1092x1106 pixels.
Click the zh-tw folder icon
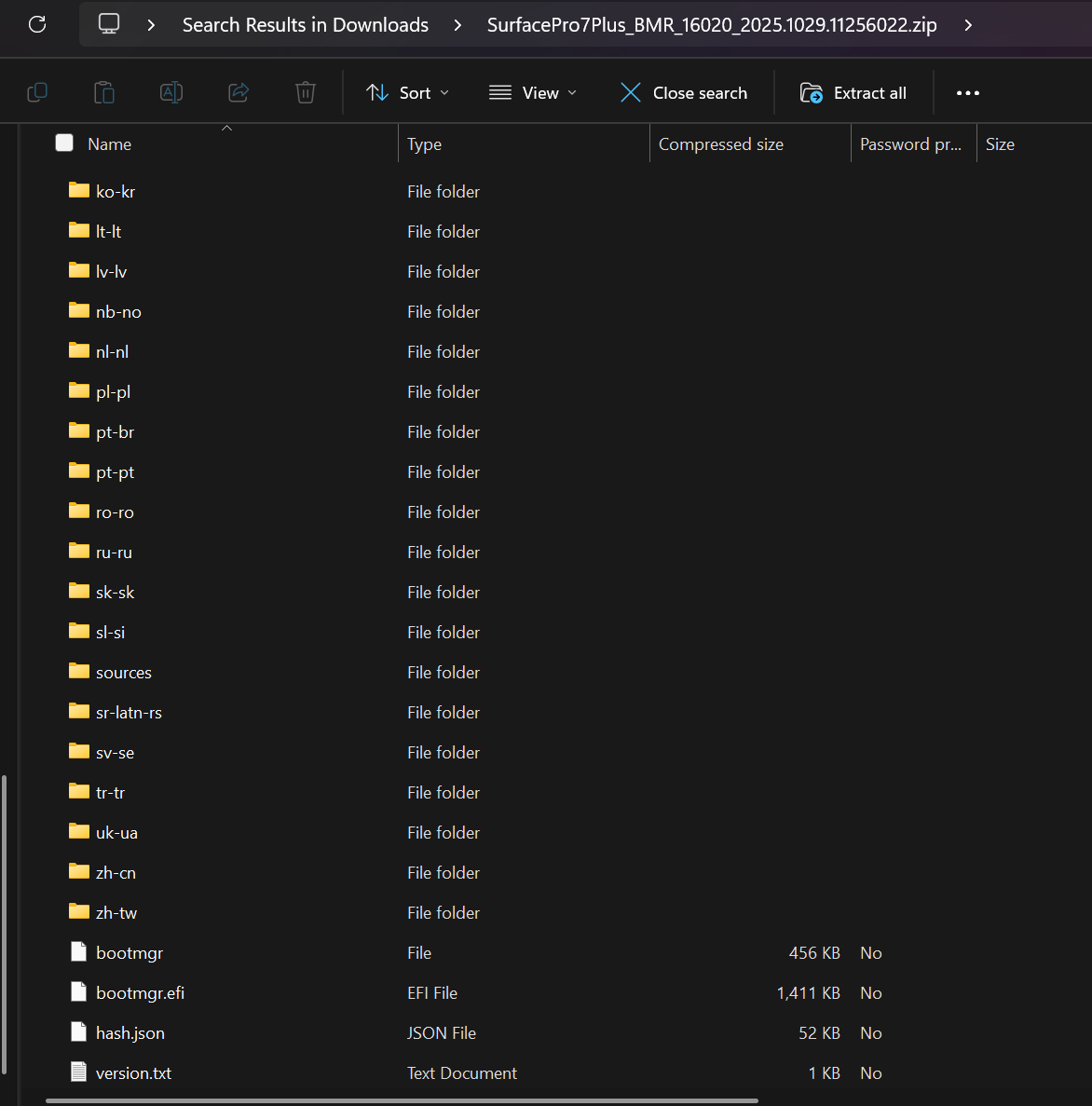pyautogui.click(x=79, y=911)
